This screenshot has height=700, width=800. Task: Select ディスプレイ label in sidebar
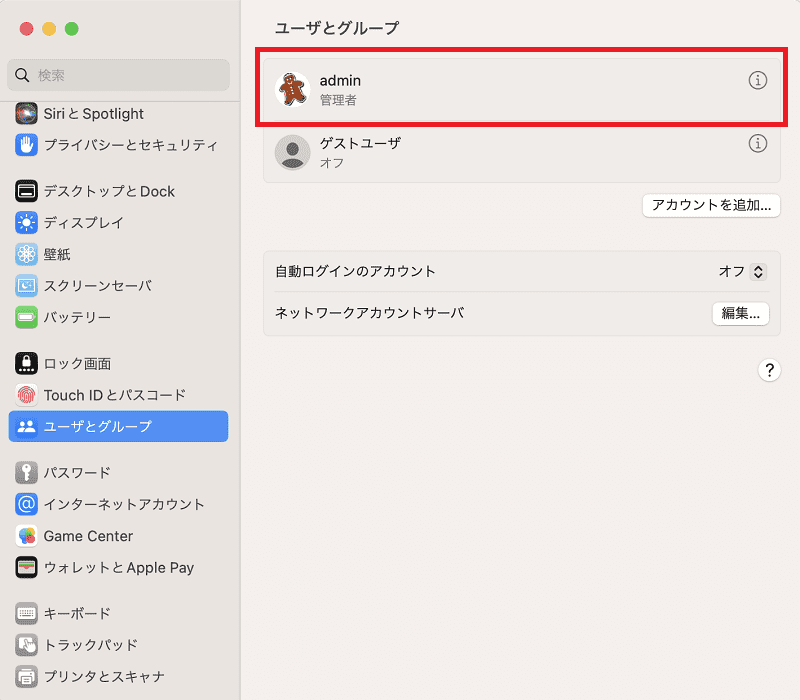84,223
